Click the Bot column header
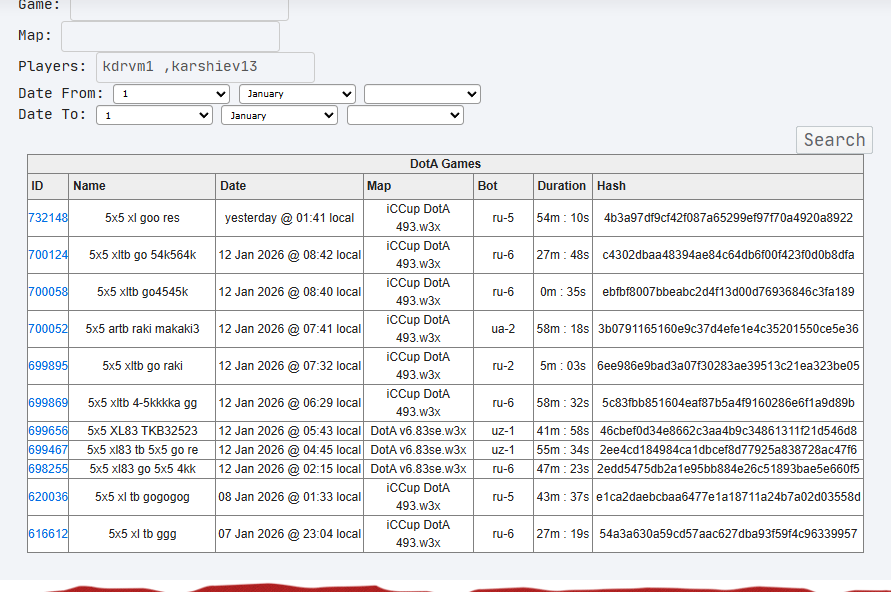Screen dimensions: 891x592 pyautogui.click(x=503, y=186)
